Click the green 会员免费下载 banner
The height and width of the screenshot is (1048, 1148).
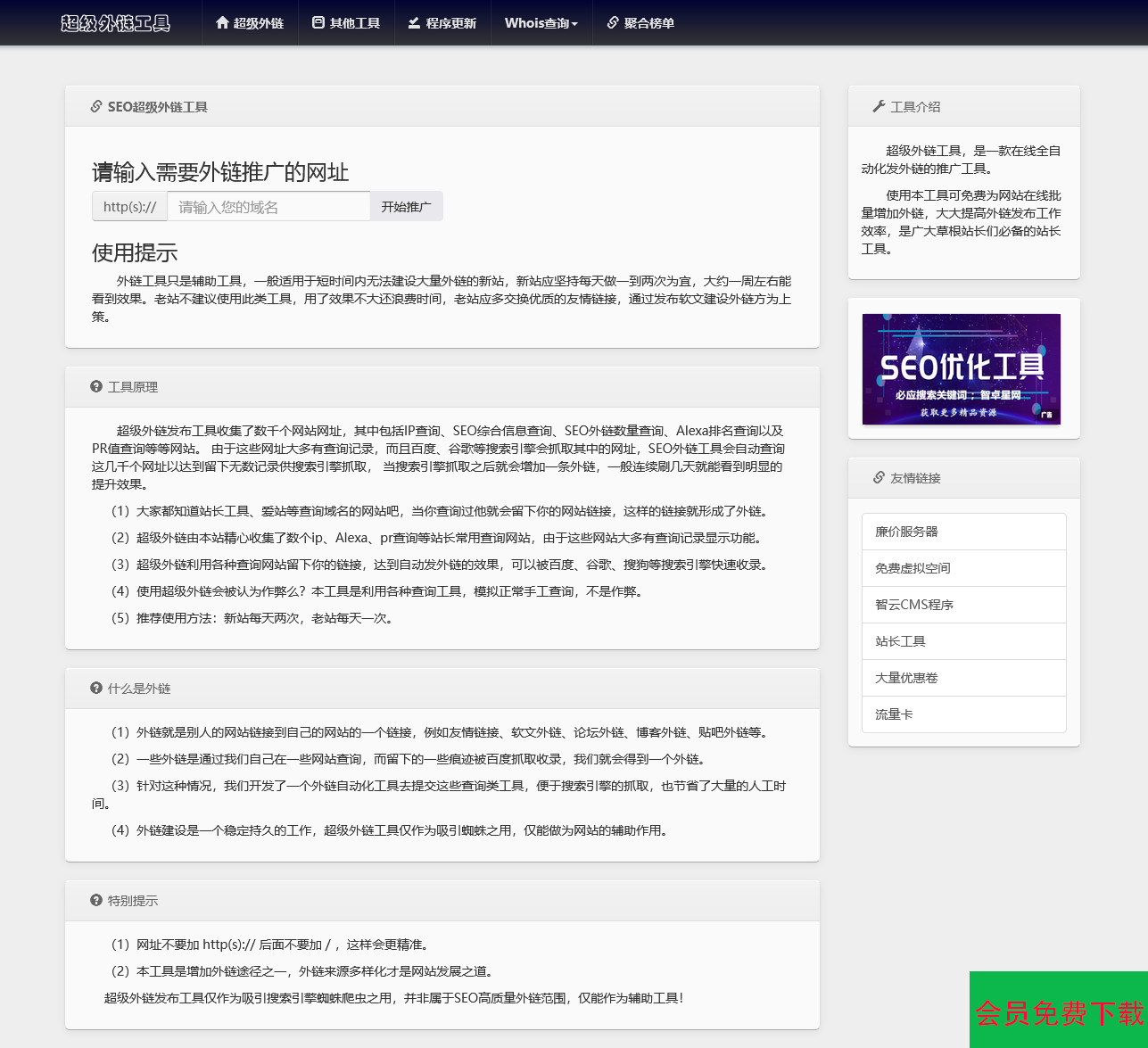click(1058, 1012)
